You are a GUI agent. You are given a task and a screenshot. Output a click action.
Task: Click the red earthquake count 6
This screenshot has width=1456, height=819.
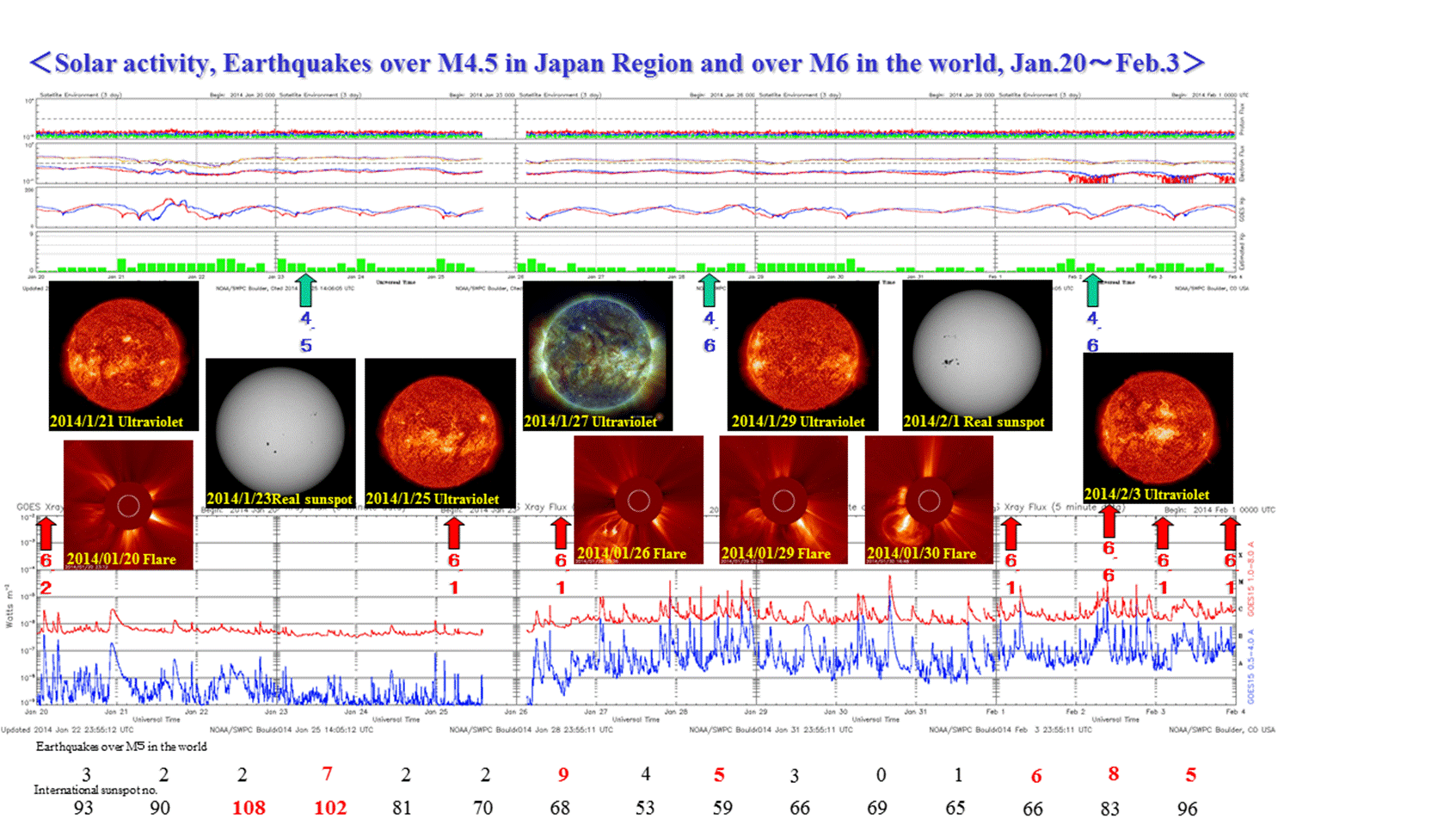pyautogui.click(x=1036, y=776)
